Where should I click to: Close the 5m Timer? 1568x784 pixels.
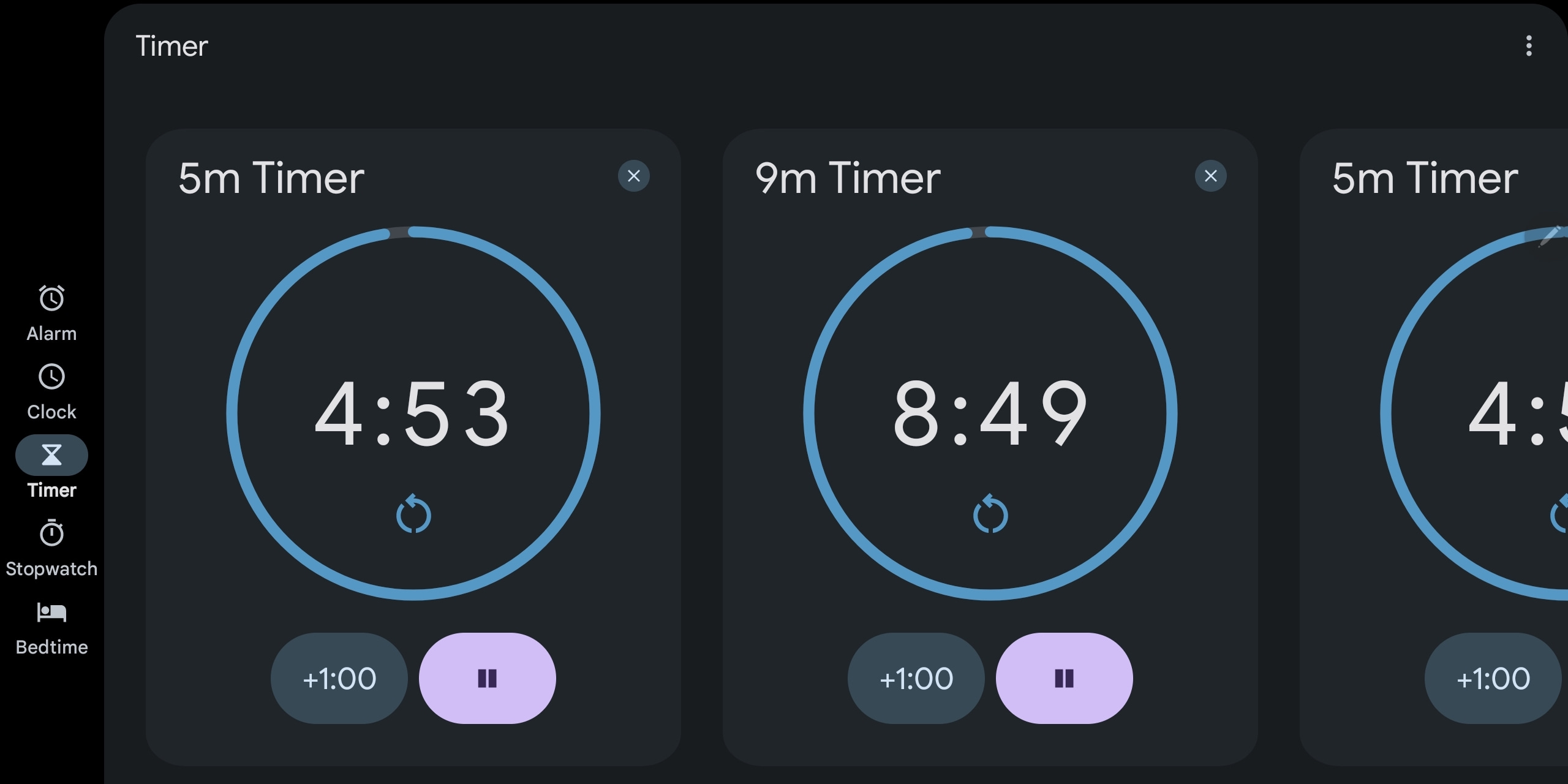pos(633,176)
